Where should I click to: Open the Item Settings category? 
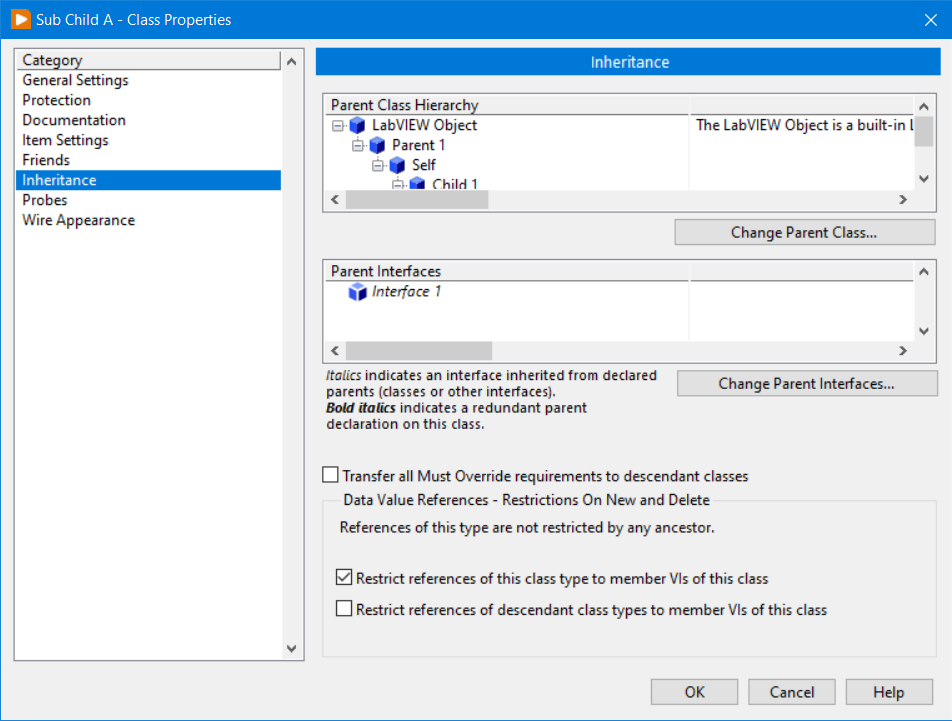(x=148, y=140)
